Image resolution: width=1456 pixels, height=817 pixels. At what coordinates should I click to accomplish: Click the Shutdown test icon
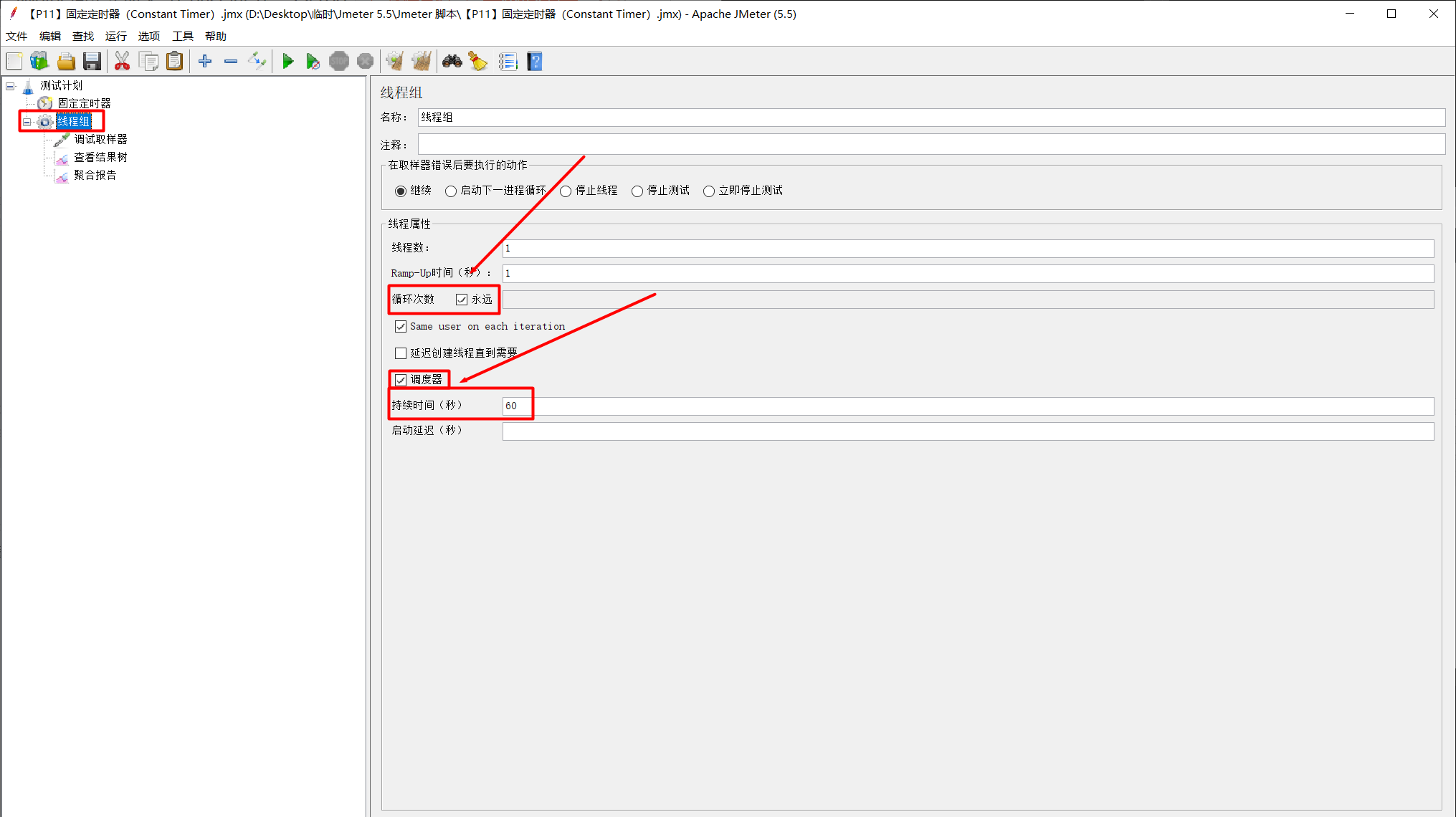pos(365,62)
